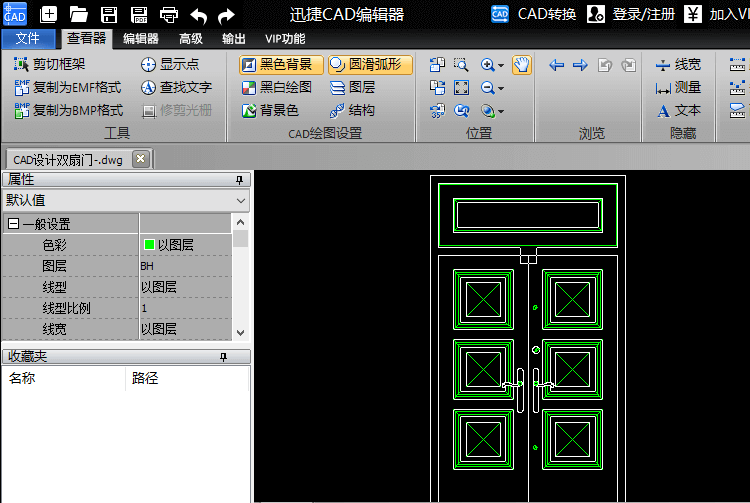Open the 默认值 dropdown in properties

126,200
